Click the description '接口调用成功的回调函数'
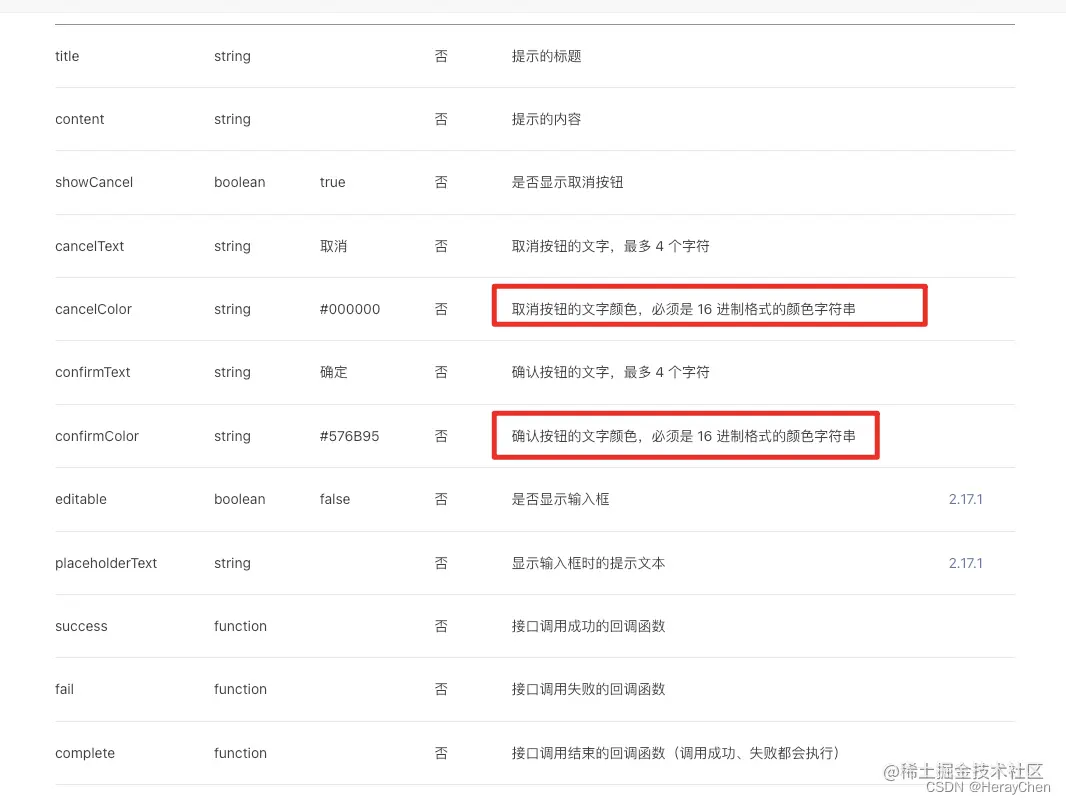Viewport: 1066px width, 804px height. (x=588, y=627)
